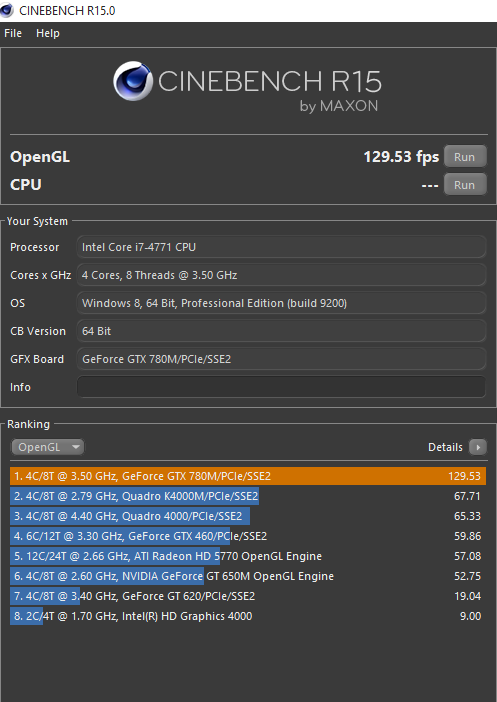Open the Help menu

tap(48, 33)
